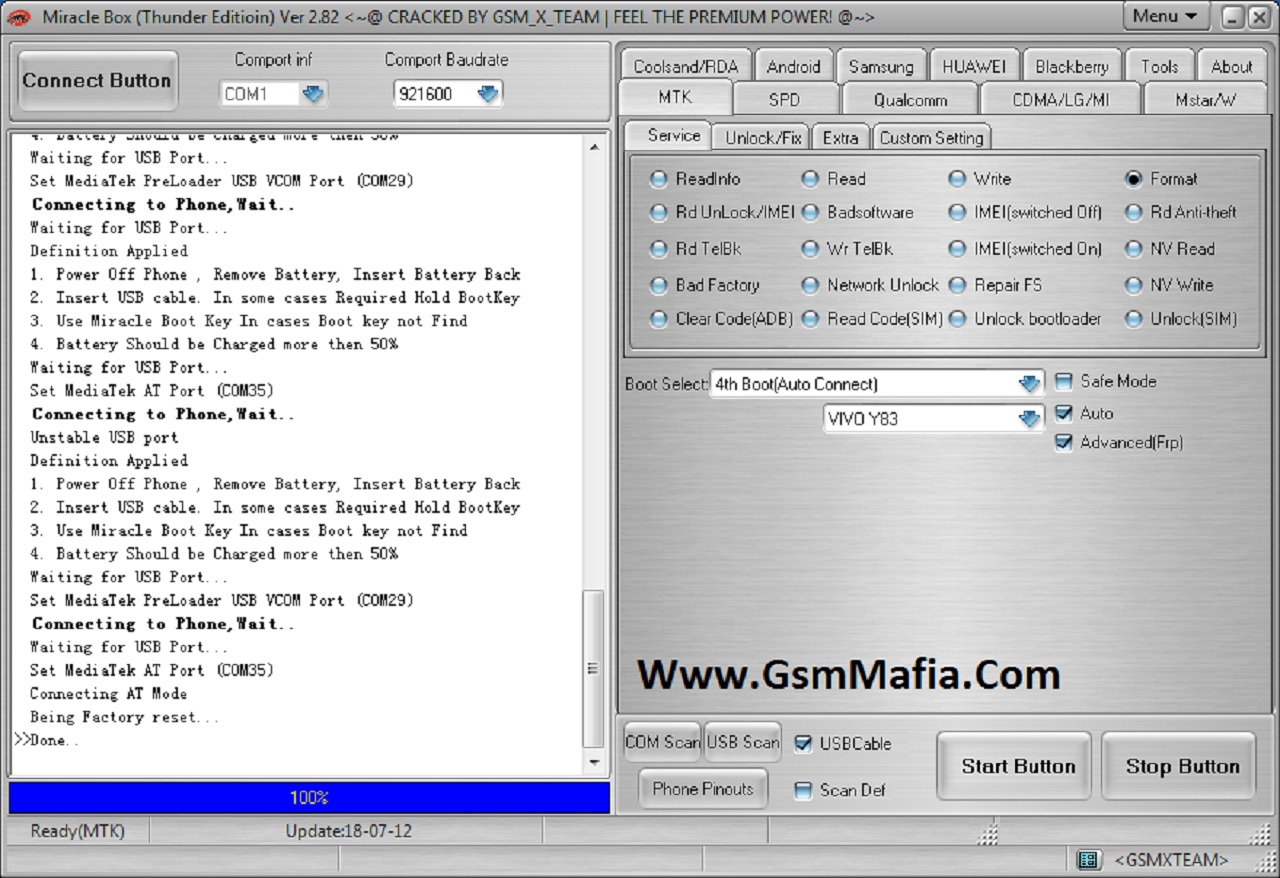Image resolution: width=1280 pixels, height=878 pixels.
Task: Open the Custom Setting sub-tab
Action: [932, 138]
